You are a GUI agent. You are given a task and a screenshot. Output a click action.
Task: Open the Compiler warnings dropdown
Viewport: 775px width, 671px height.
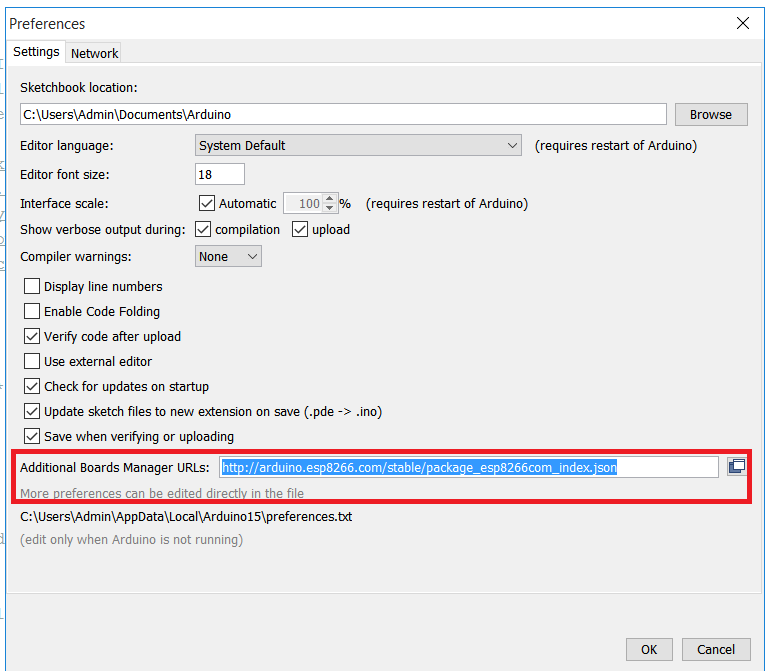click(228, 256)
